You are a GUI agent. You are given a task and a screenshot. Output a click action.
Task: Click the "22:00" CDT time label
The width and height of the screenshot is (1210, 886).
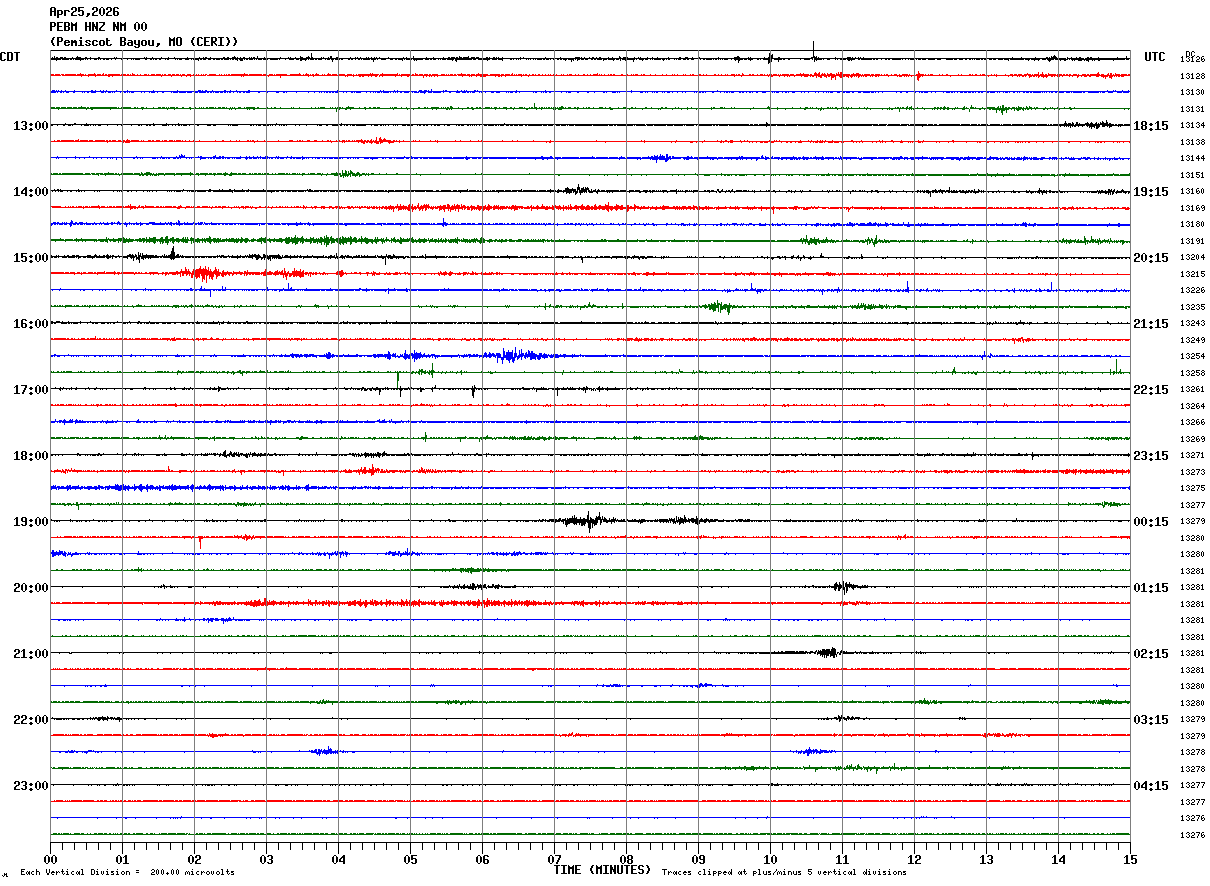click(31, 720)
